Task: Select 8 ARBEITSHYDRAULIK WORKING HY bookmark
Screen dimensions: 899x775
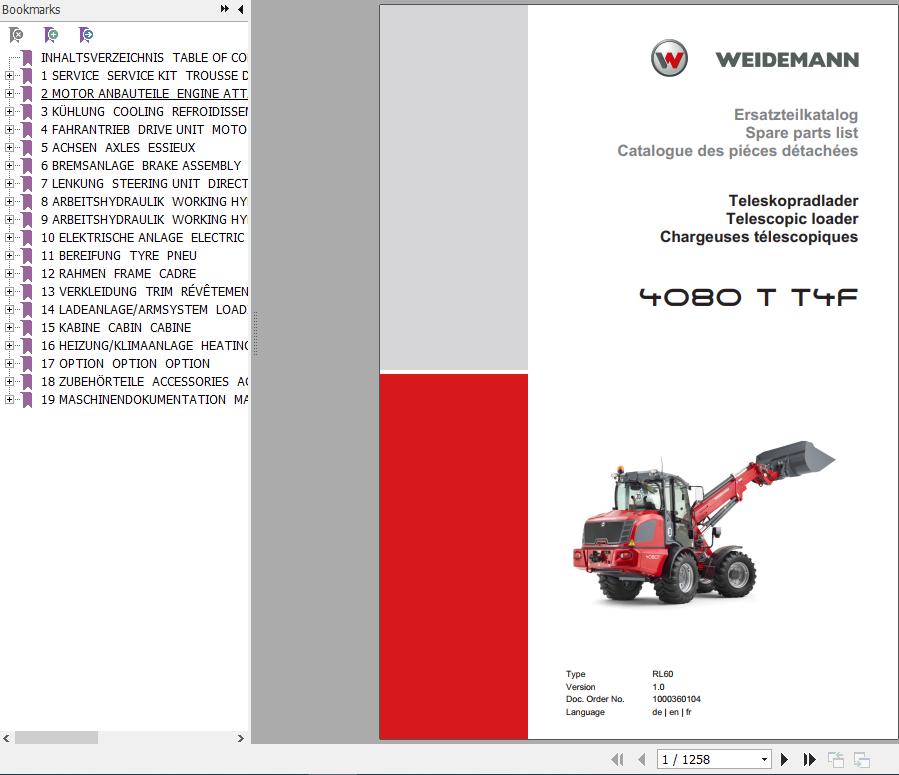Action: pyautogui.click(x=144, y=202)
